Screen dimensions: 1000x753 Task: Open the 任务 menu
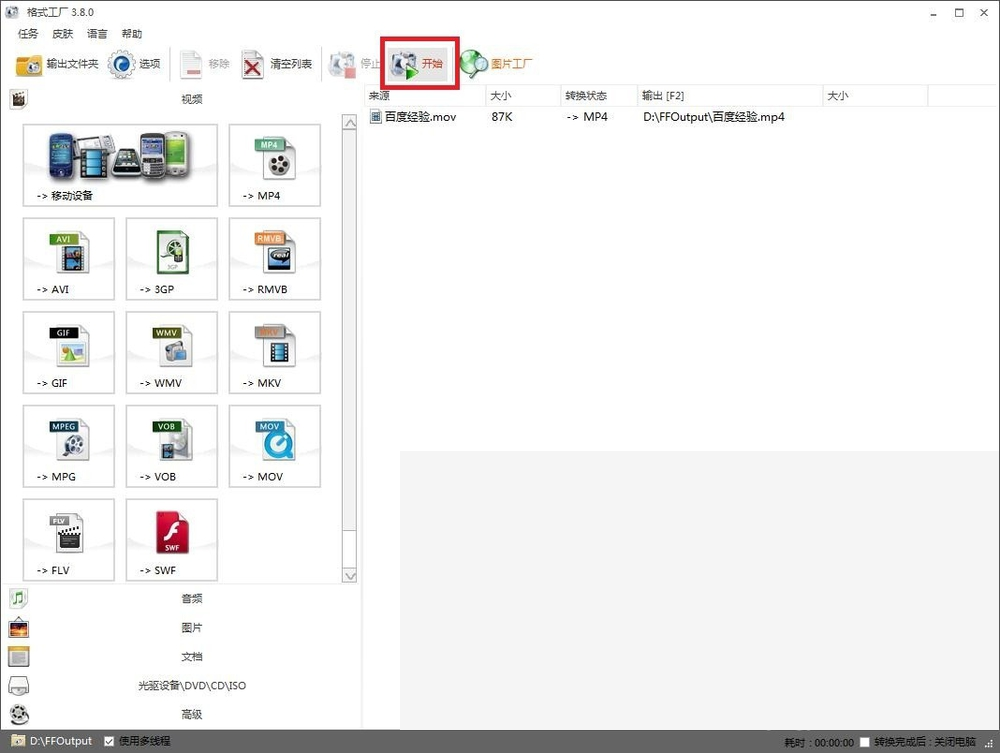pyautogui.click(x=28, y=34)
